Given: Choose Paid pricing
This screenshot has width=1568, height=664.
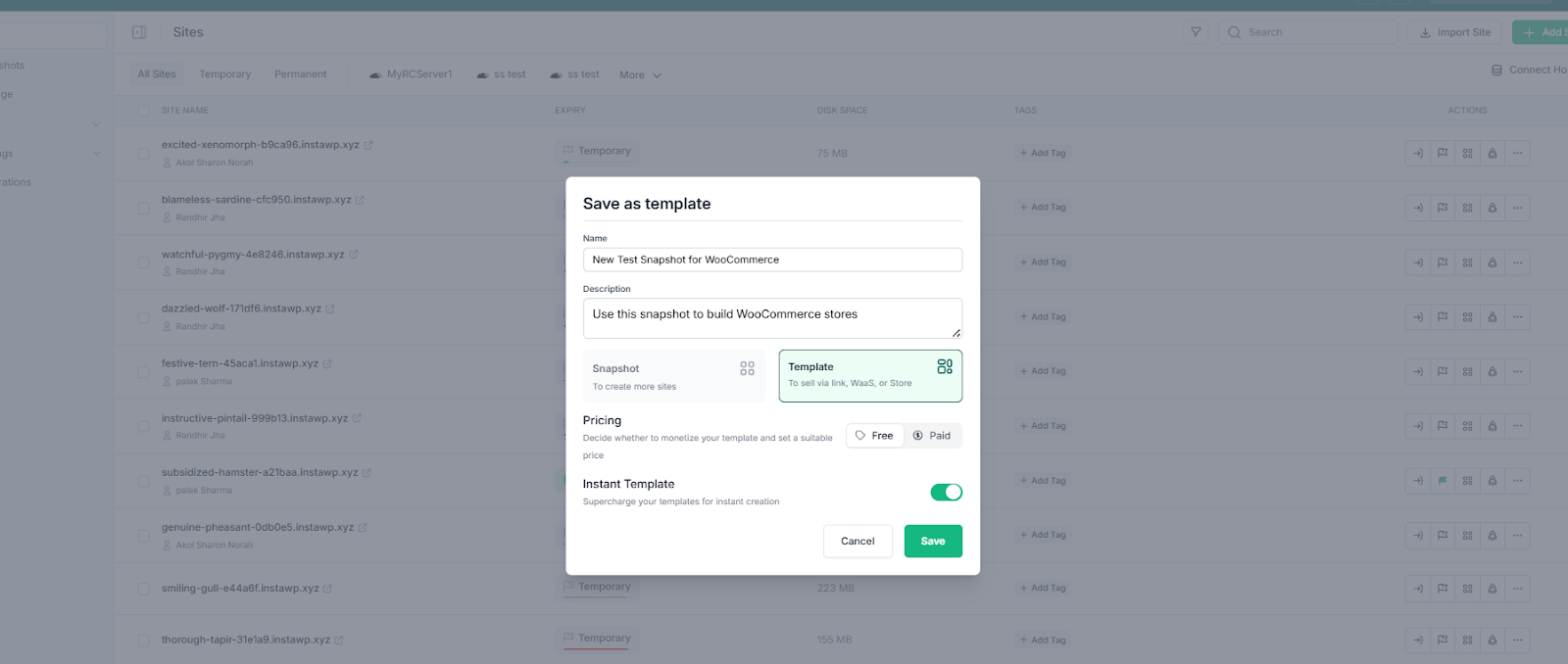Looking at the screenshot, I should point(932,436).
